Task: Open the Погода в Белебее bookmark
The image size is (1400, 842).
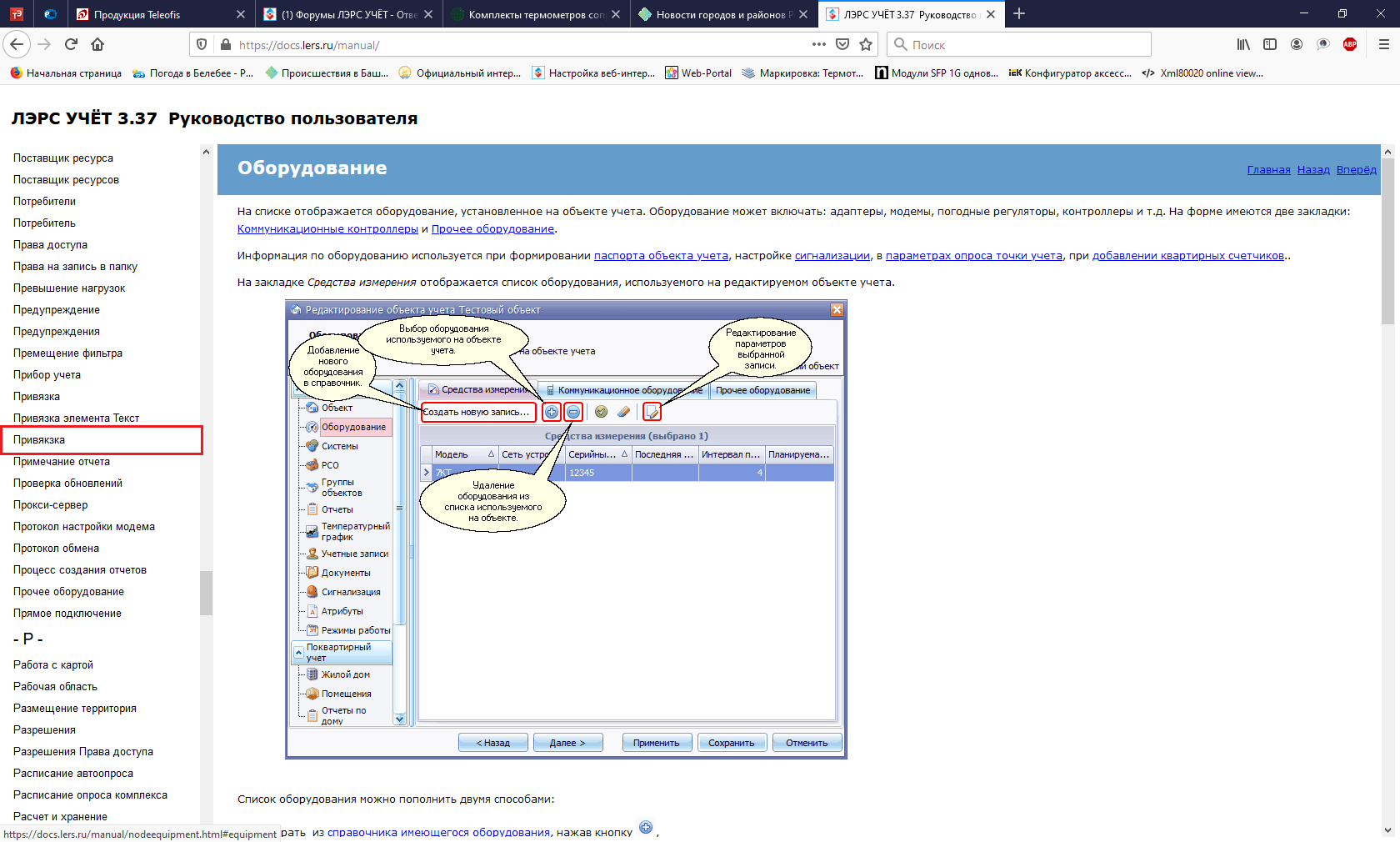Action: click(193, 73)
